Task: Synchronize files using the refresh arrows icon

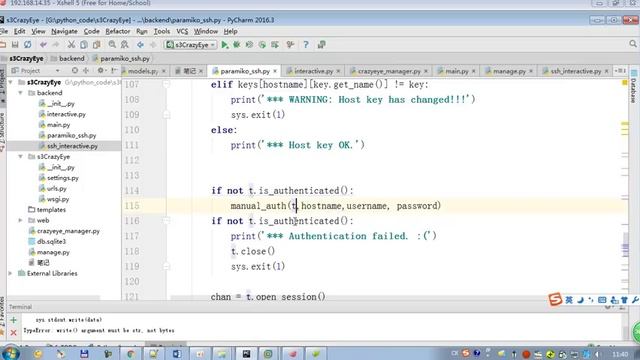Action: (27, 44)
